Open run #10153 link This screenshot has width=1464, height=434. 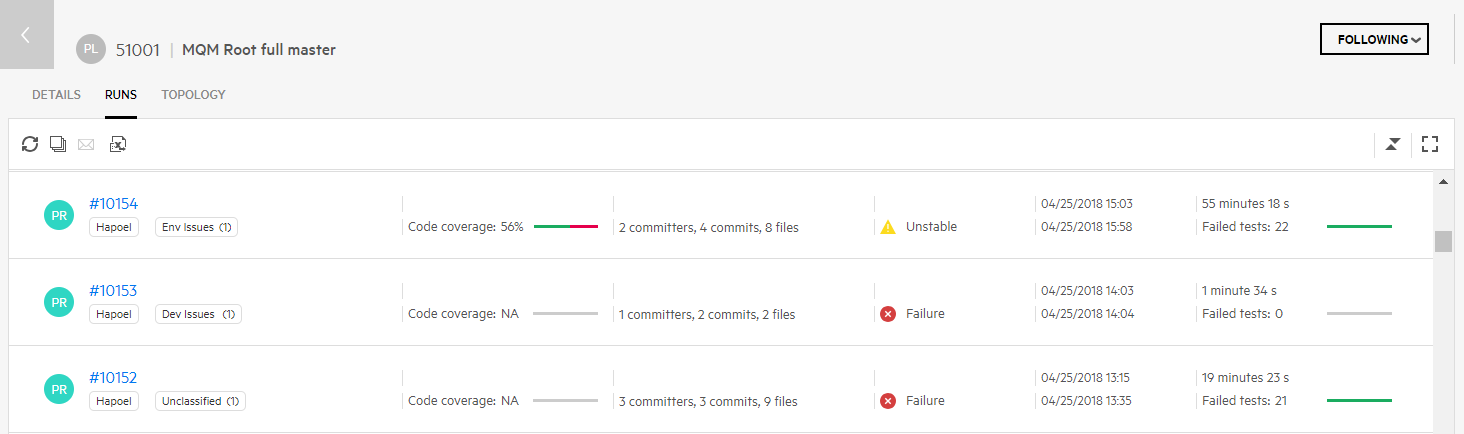pos(113,291)
